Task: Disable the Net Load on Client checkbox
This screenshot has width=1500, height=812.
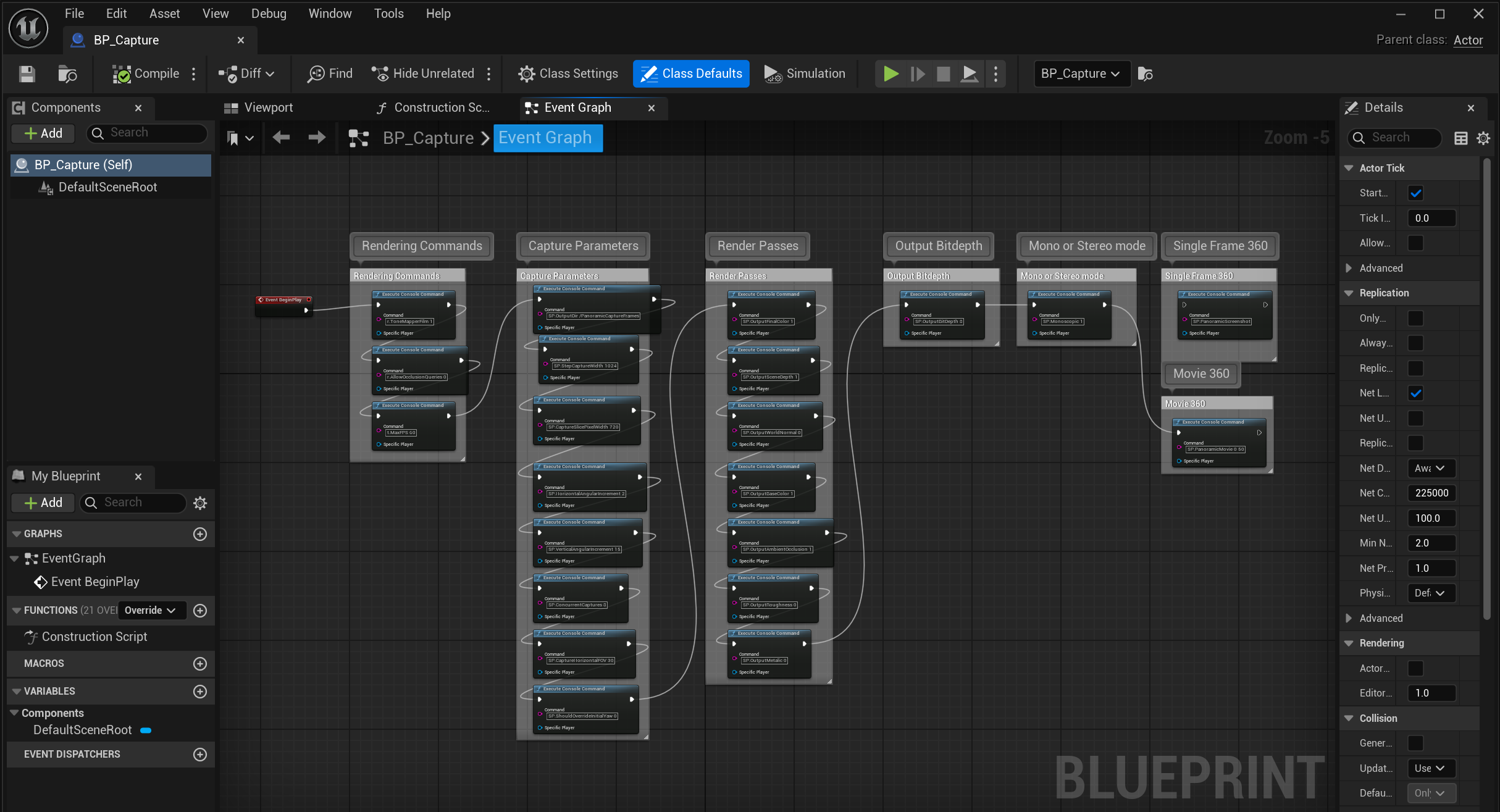Action: click(1415, 393)
